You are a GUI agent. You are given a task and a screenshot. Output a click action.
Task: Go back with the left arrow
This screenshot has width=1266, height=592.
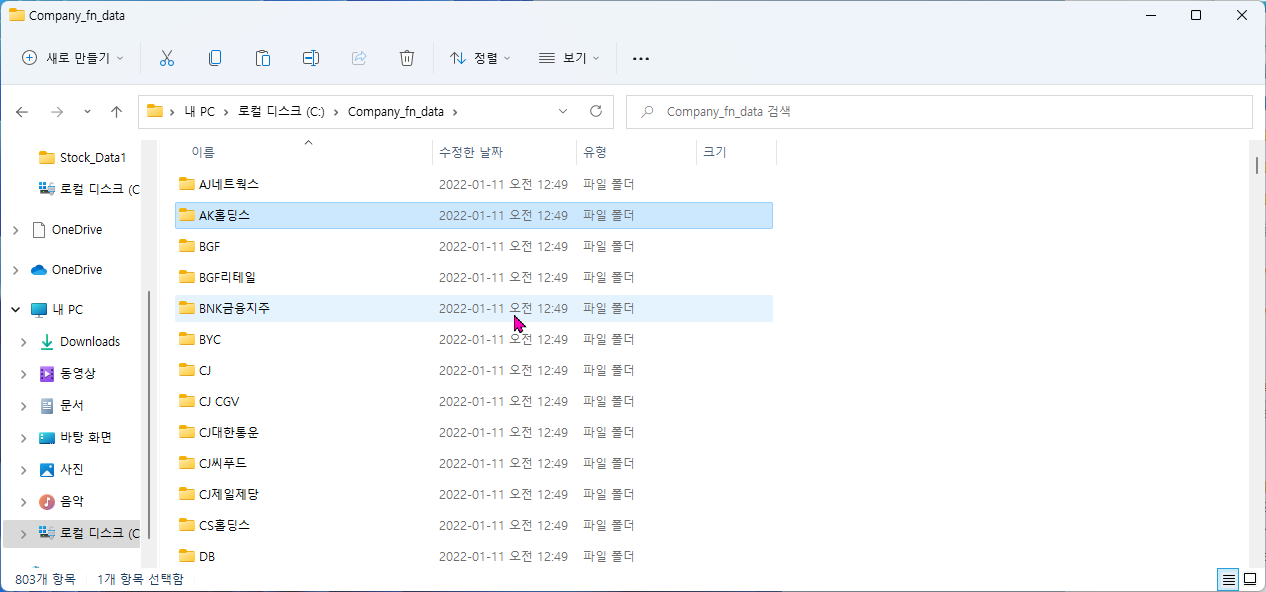coord(22,112)
